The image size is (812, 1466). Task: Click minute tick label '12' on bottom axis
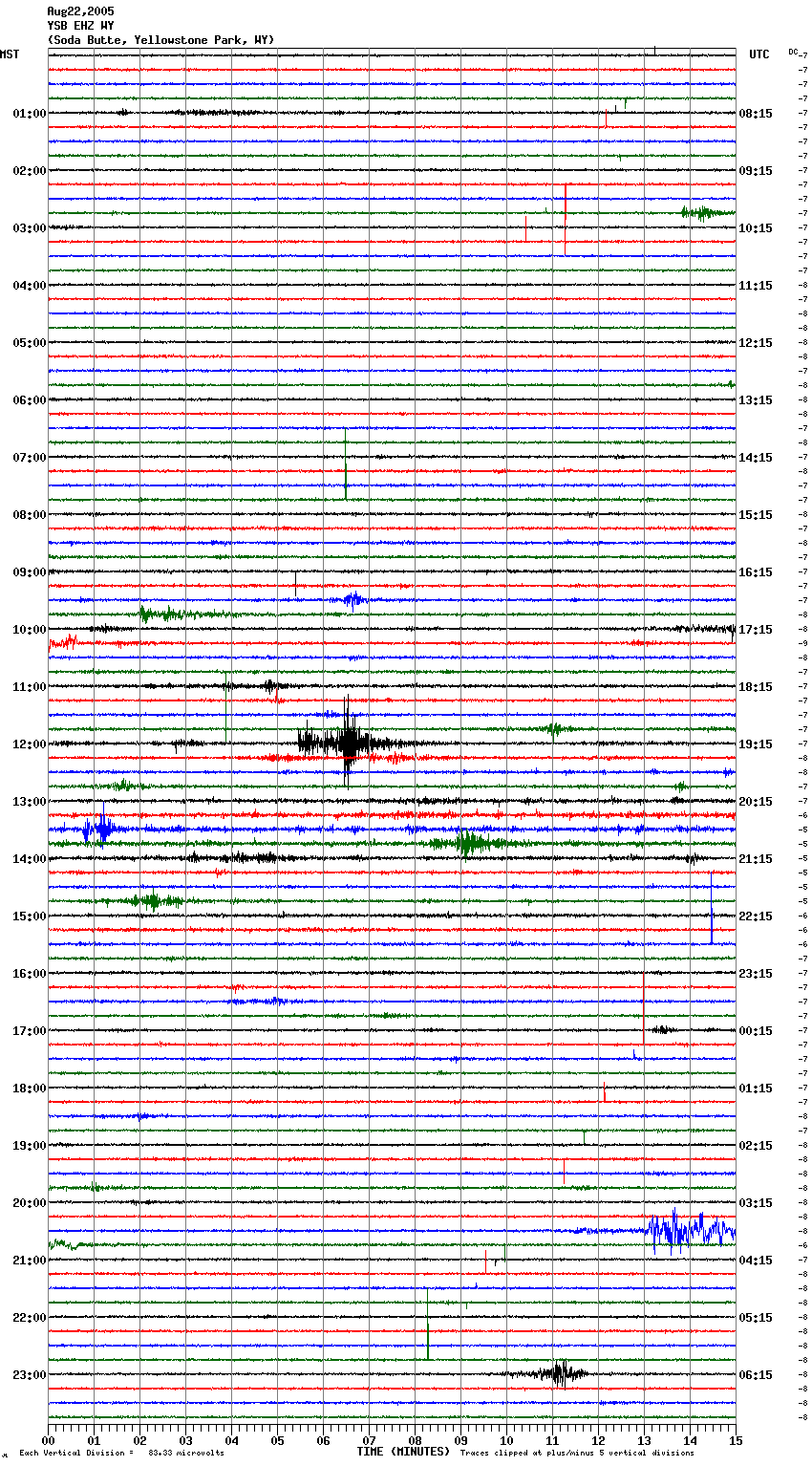pyautogui.click(x=598, y=1440)
